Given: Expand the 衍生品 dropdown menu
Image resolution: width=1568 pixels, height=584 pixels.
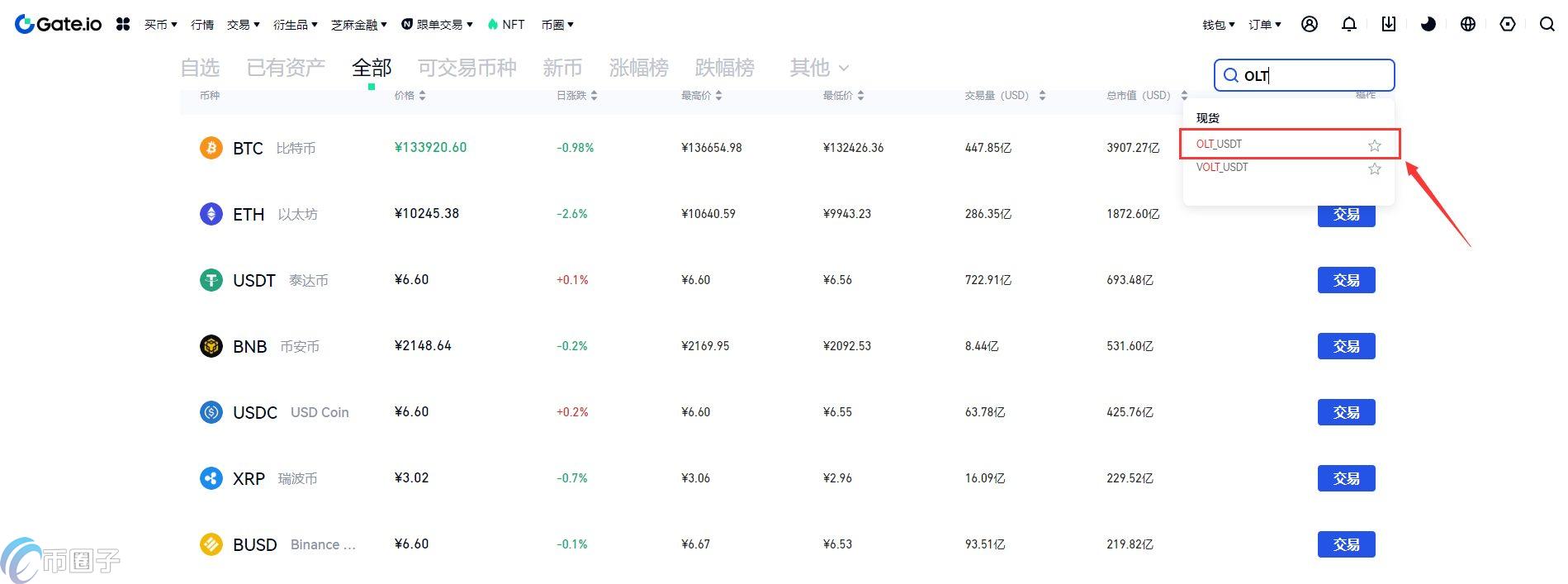Looking at the screenshot, I should 296,25.
